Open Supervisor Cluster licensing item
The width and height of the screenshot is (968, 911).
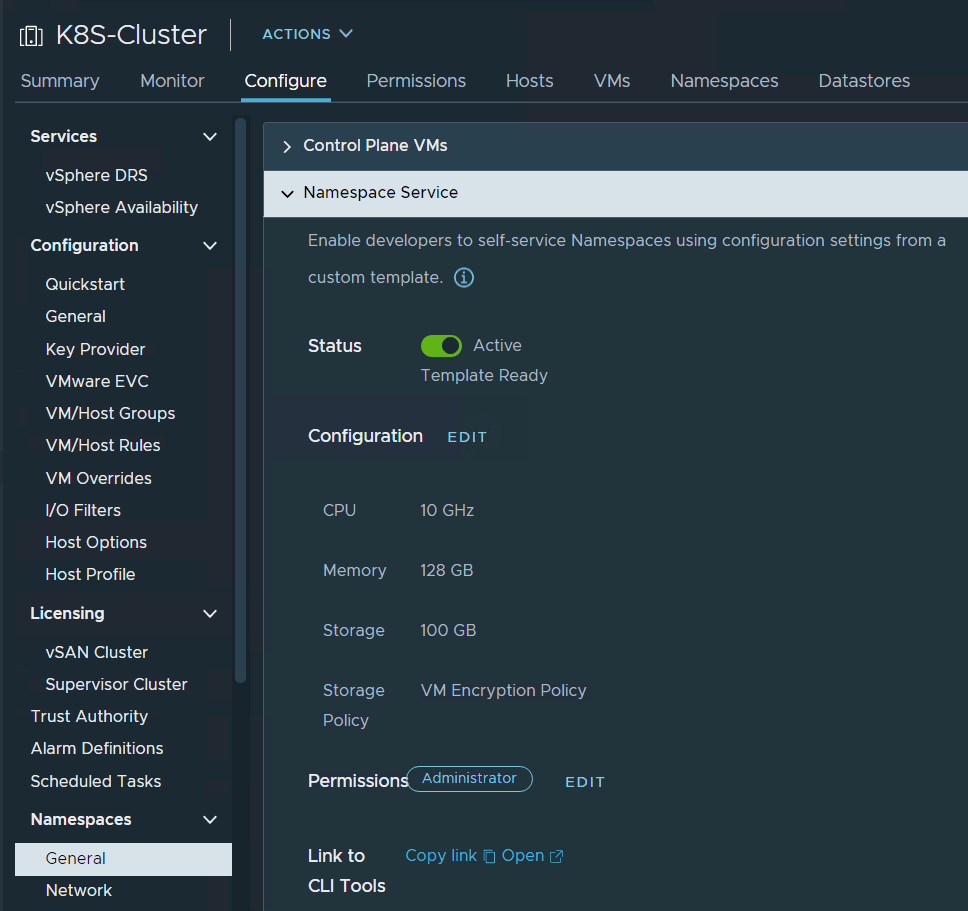pos(116,684)
